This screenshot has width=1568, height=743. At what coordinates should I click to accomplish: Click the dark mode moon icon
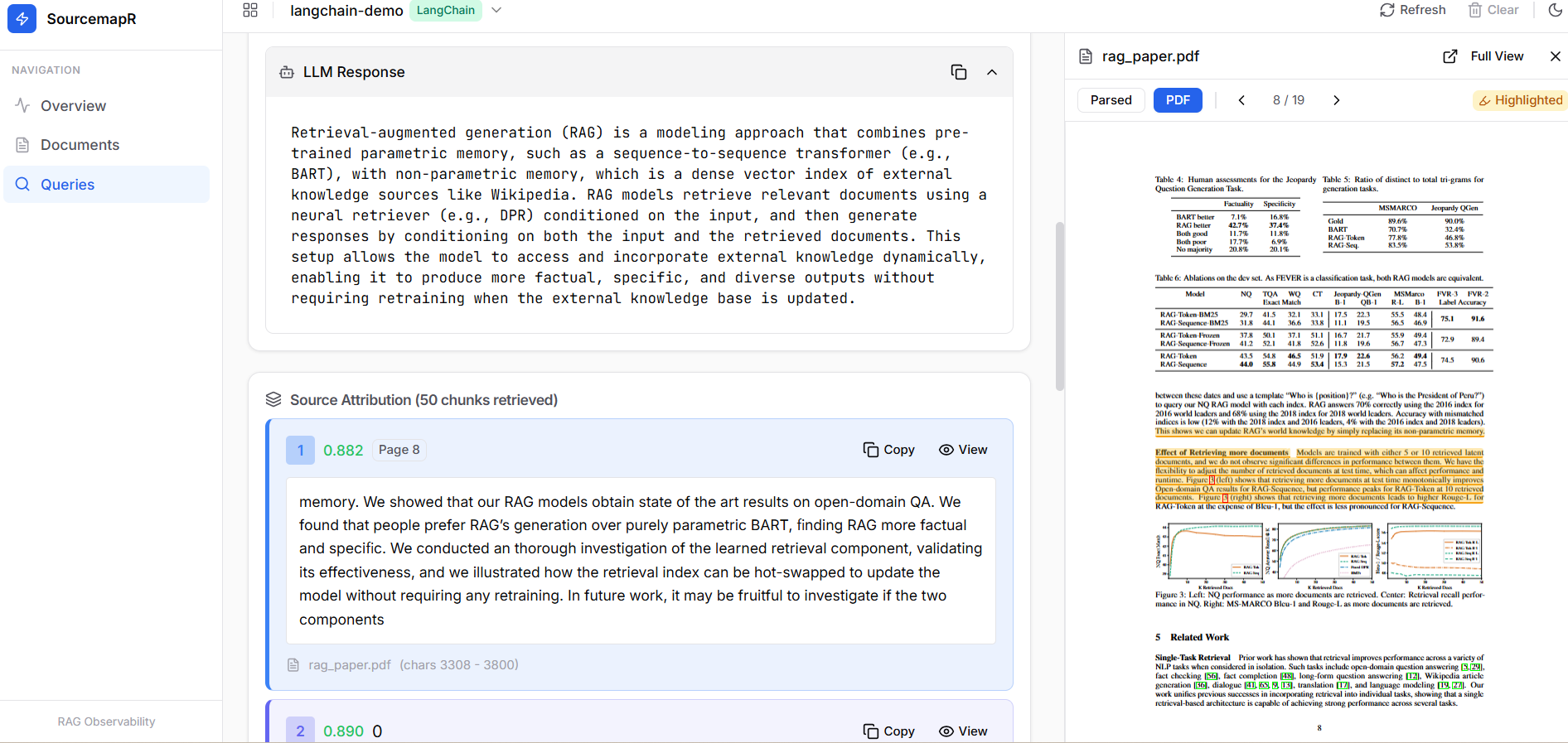coord(1555,10)
